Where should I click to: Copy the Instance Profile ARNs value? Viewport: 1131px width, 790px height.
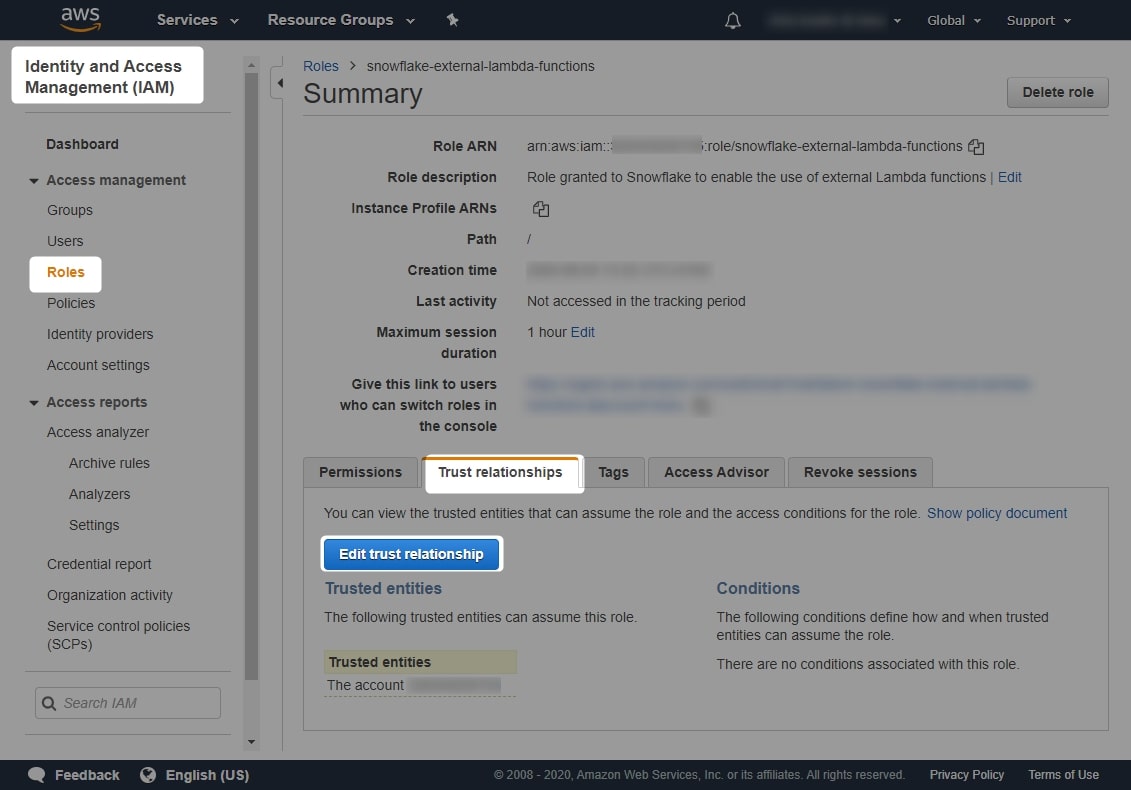(x=540, y=209)
